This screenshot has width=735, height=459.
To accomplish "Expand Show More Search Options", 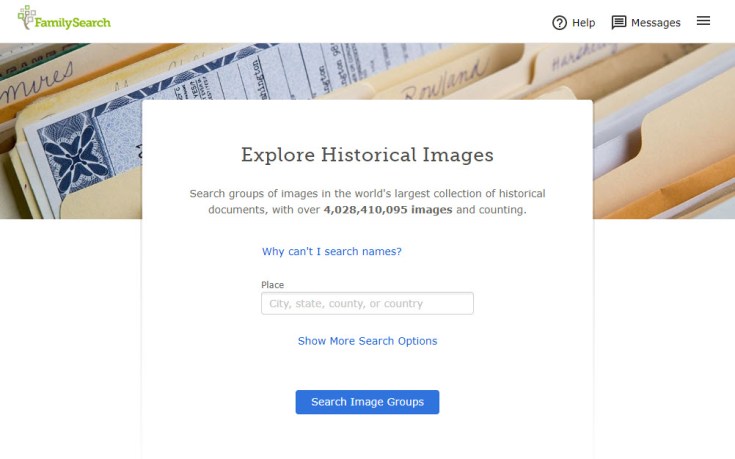I will [x=367, y=341].
